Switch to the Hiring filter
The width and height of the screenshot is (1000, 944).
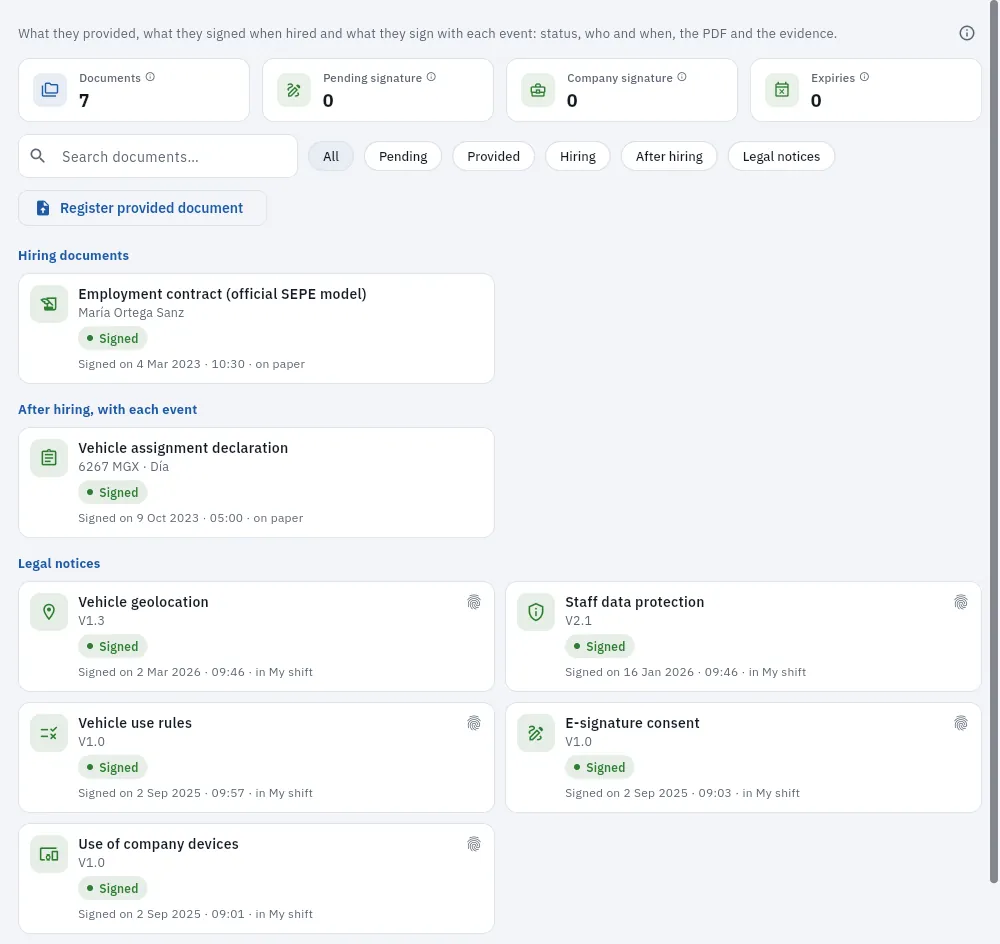tap(578, 156)
